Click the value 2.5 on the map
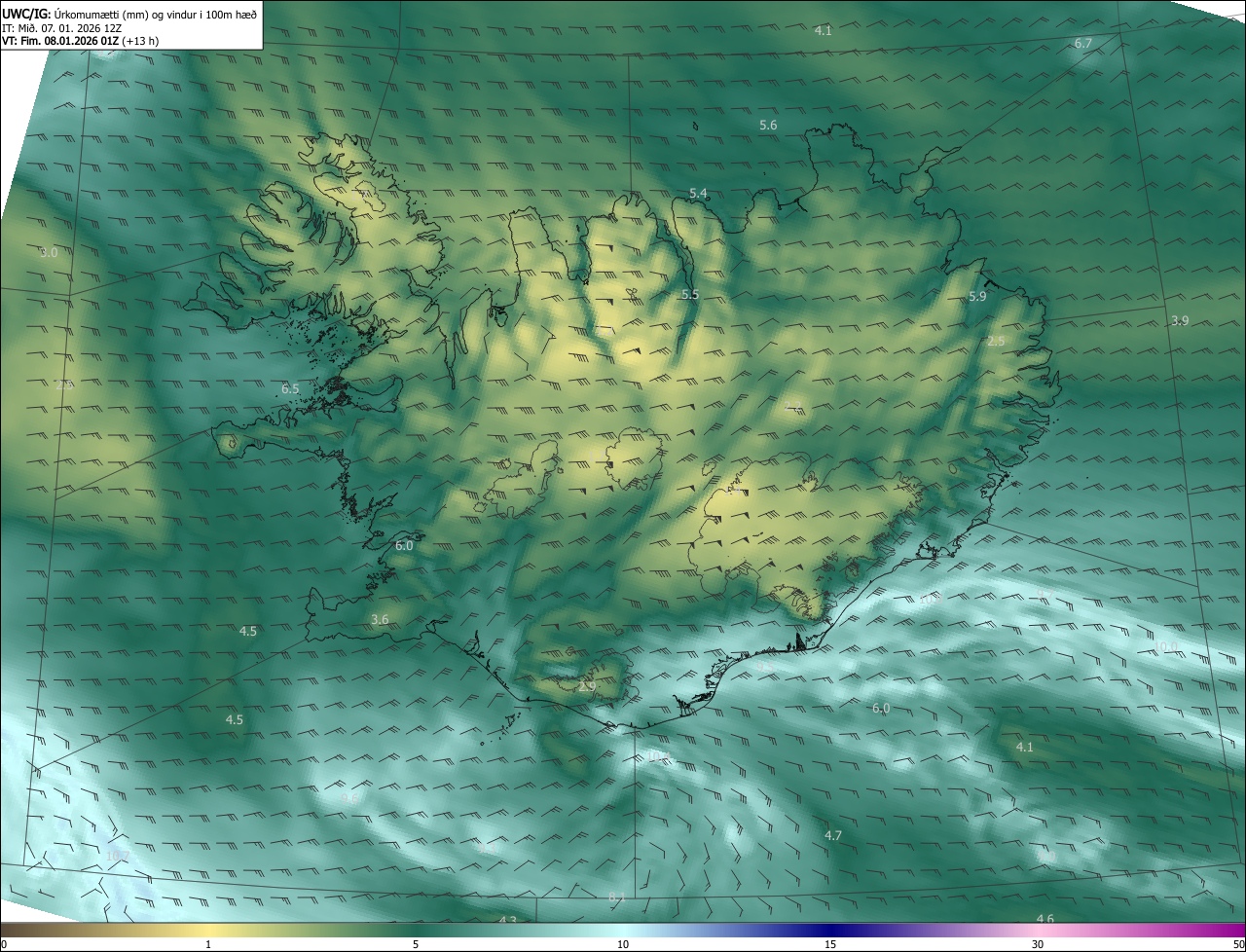Screen dimensions: 1246x952 996,341
